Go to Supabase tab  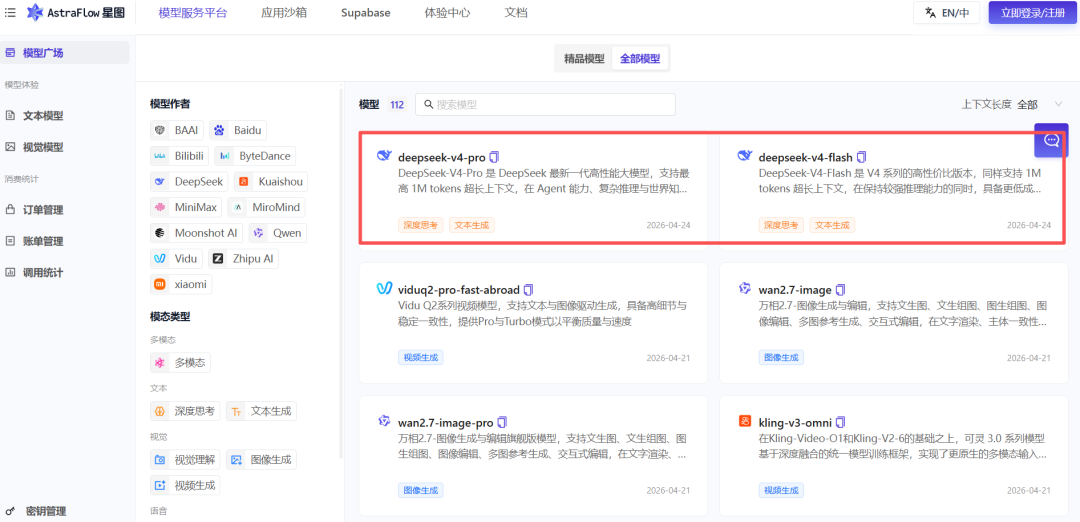(x=365, y=13)
